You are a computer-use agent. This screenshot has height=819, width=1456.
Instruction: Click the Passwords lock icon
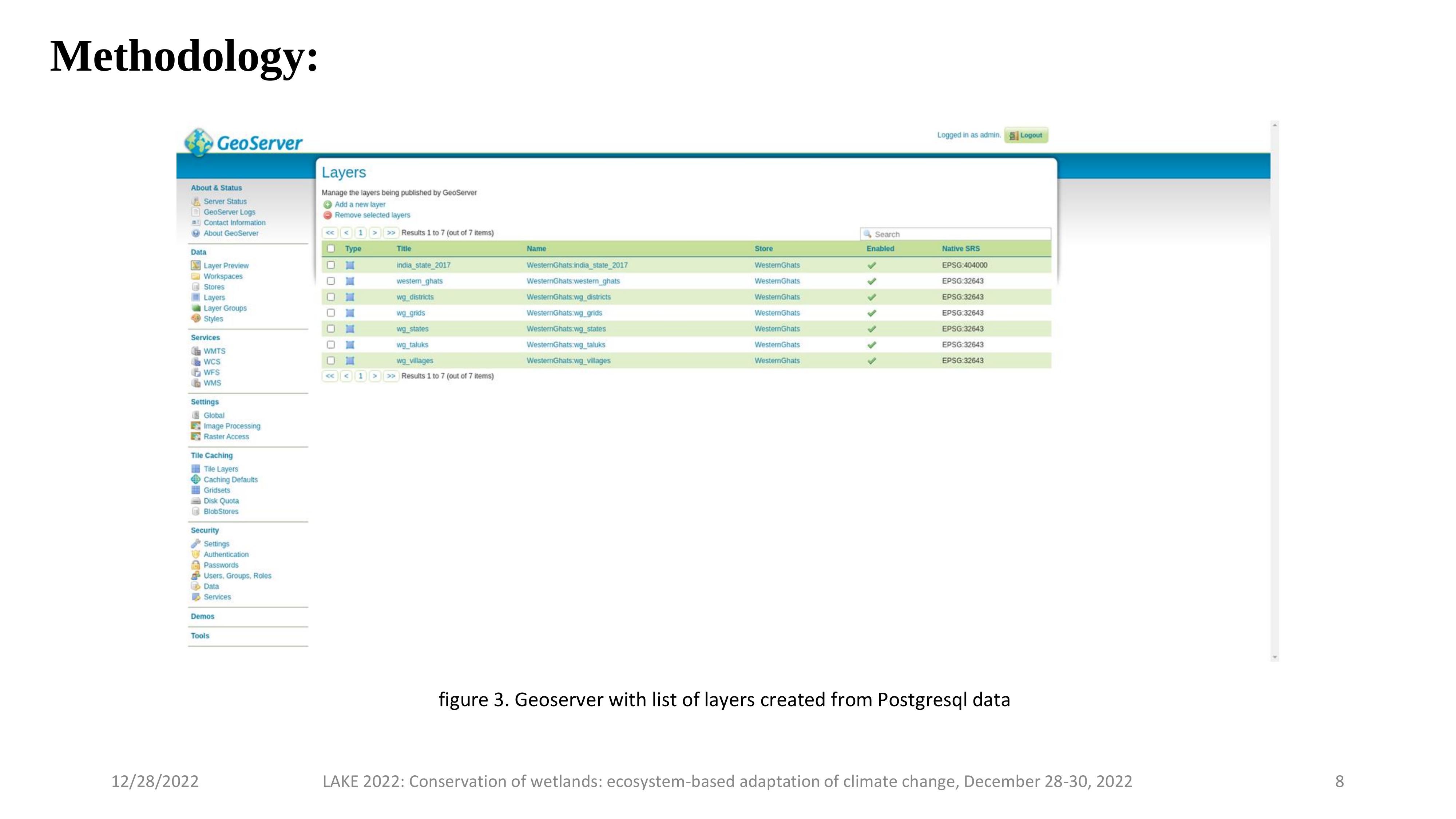tap(195, 565)
